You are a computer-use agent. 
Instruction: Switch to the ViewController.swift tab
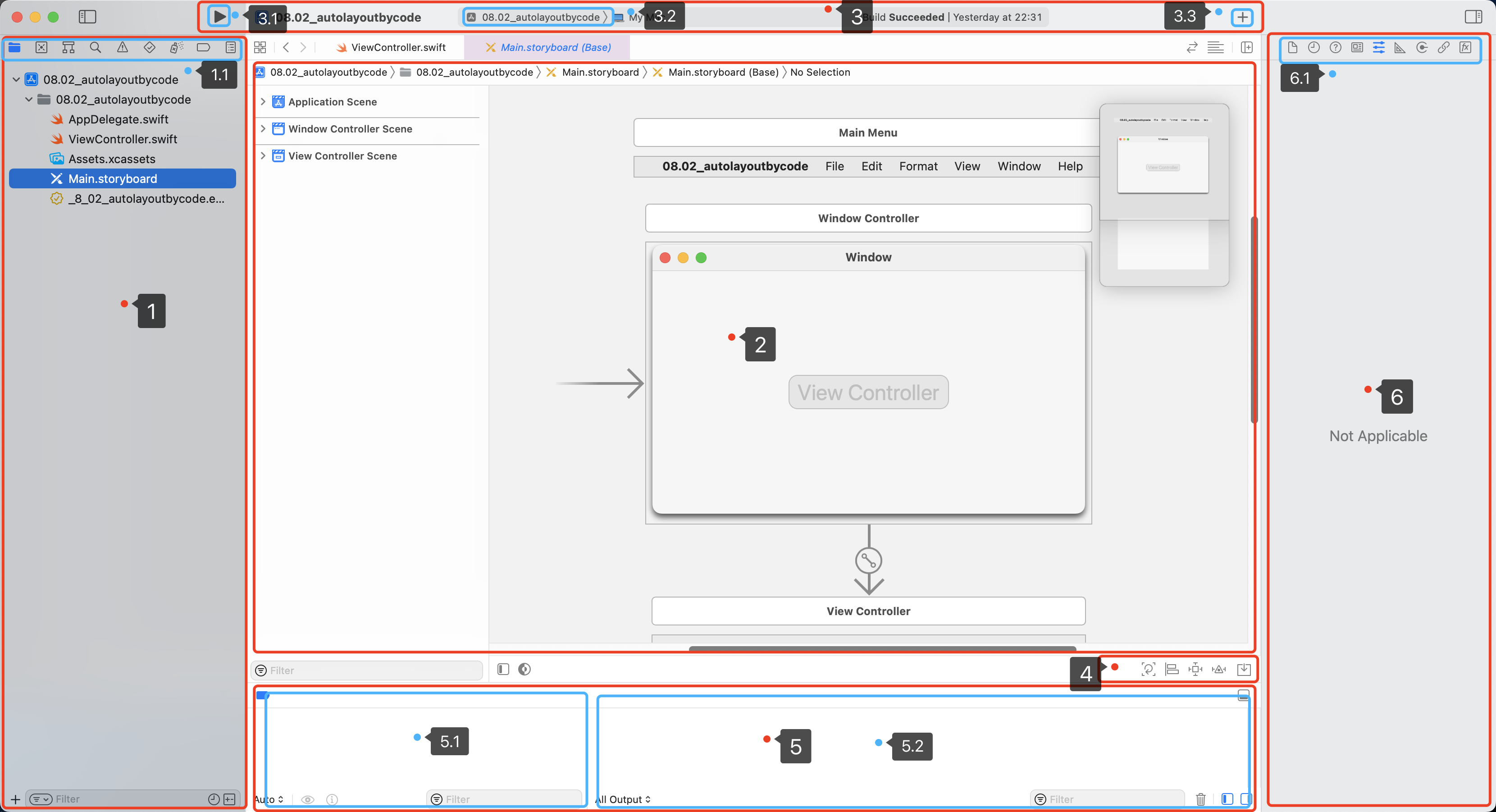pos(398,48)
